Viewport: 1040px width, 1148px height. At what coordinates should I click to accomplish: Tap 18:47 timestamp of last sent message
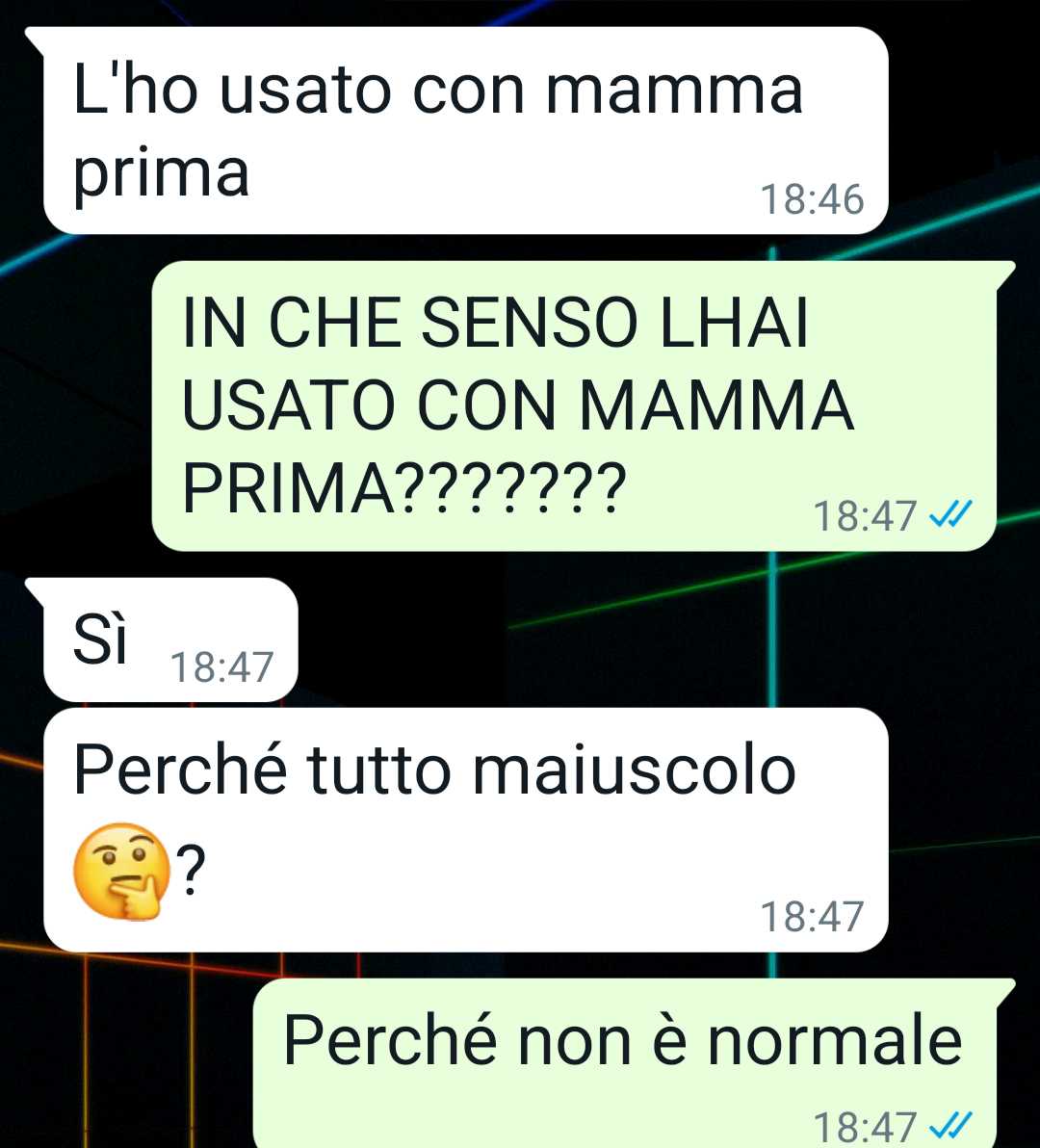[x=865, y=1127]
